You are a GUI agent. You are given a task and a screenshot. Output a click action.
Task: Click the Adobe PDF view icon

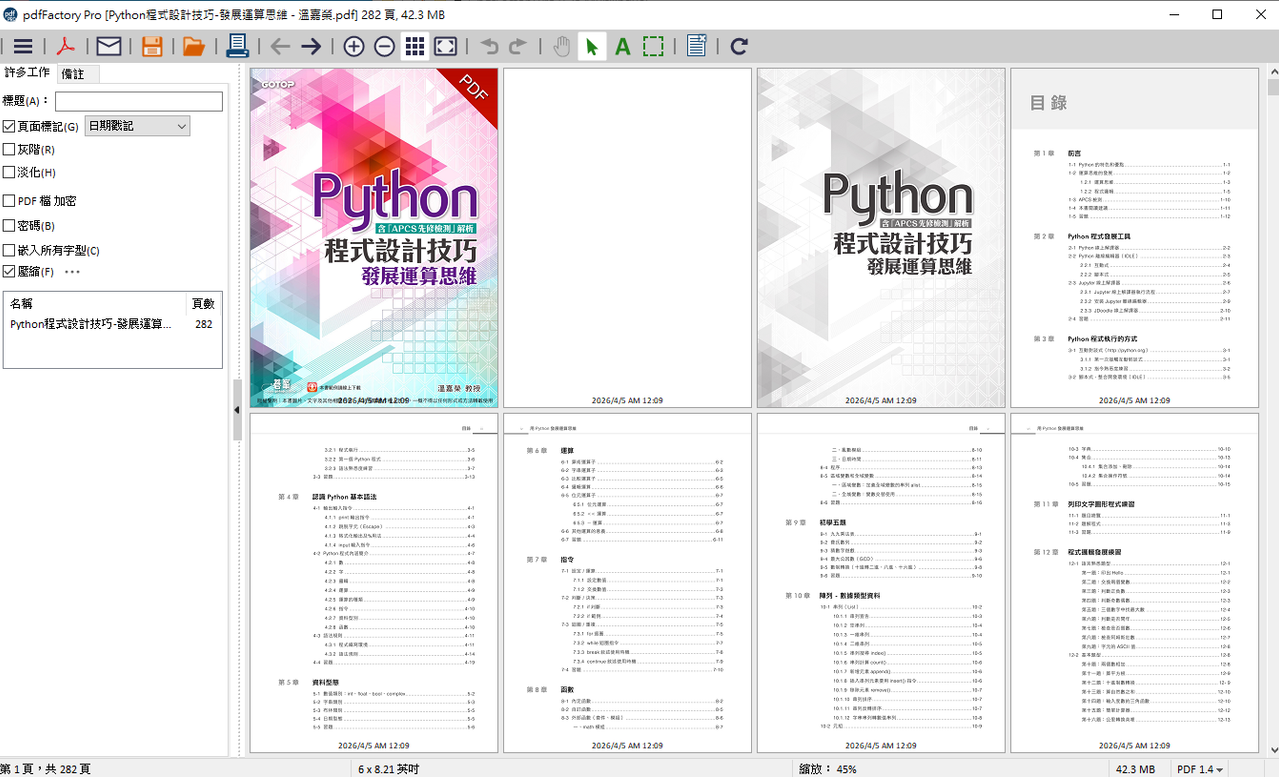(x=65, y=46)
